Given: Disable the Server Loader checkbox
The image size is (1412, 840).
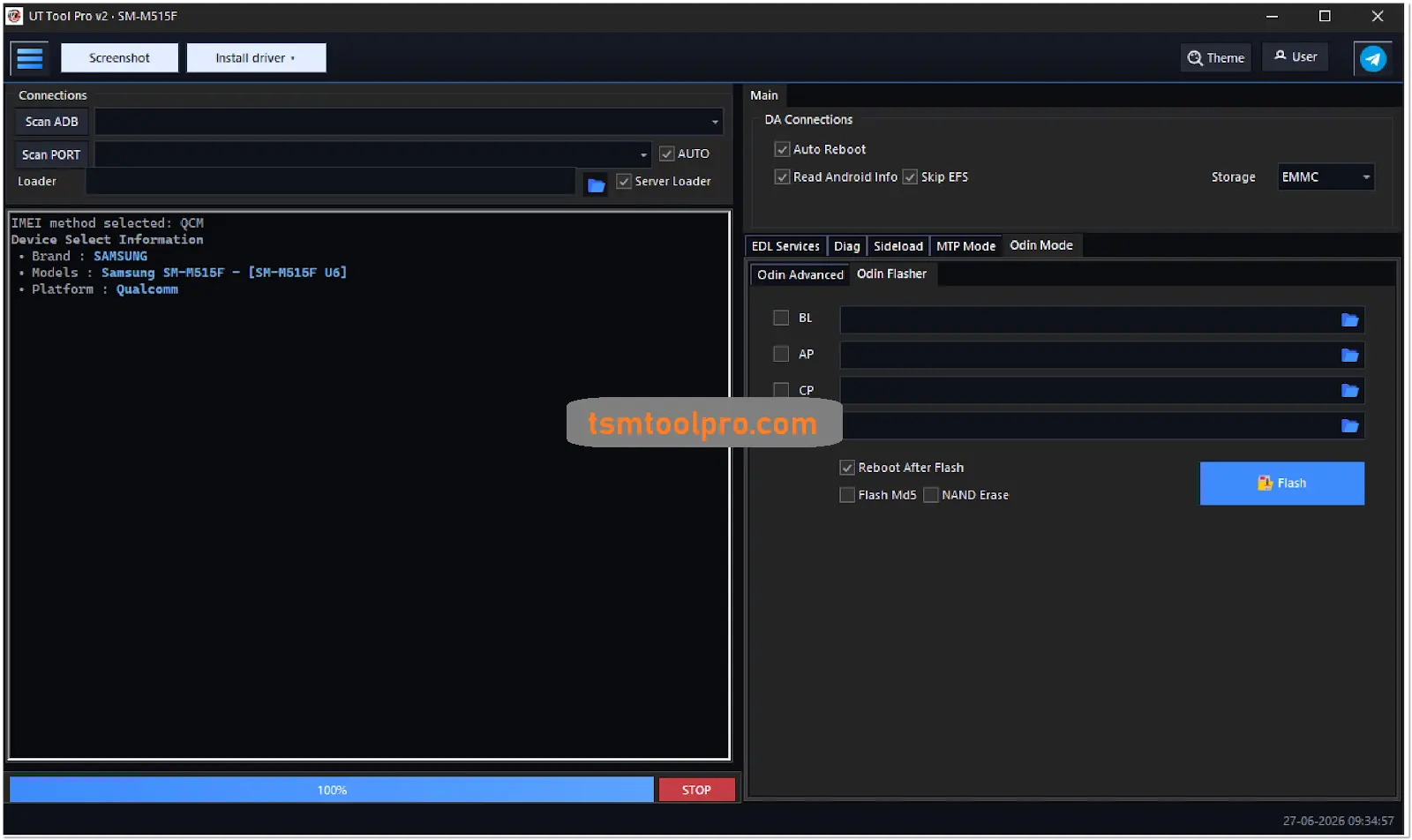Looking at the screenshot, I should coord(624,181).
